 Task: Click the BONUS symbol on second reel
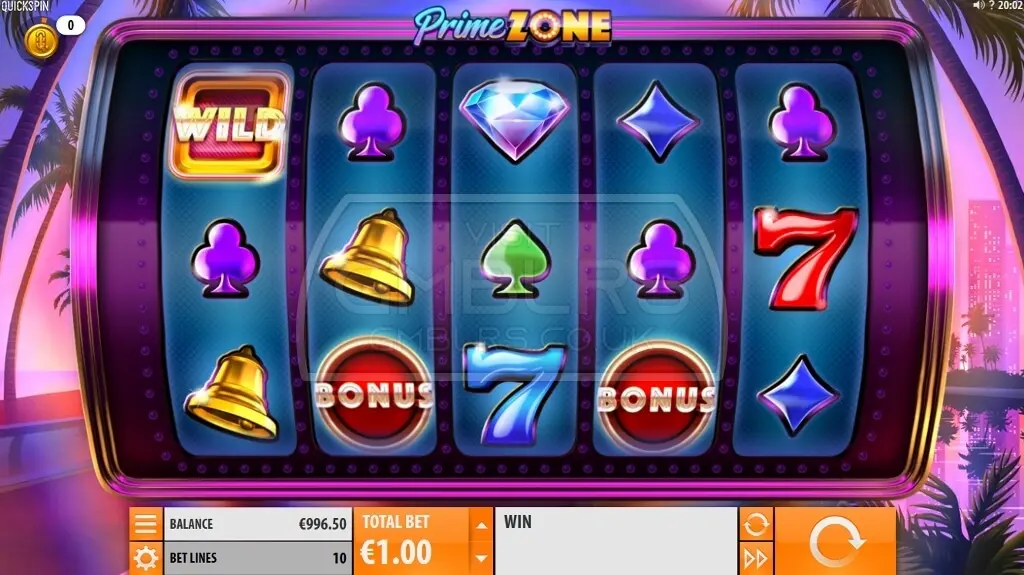click(x=374, y=395)
